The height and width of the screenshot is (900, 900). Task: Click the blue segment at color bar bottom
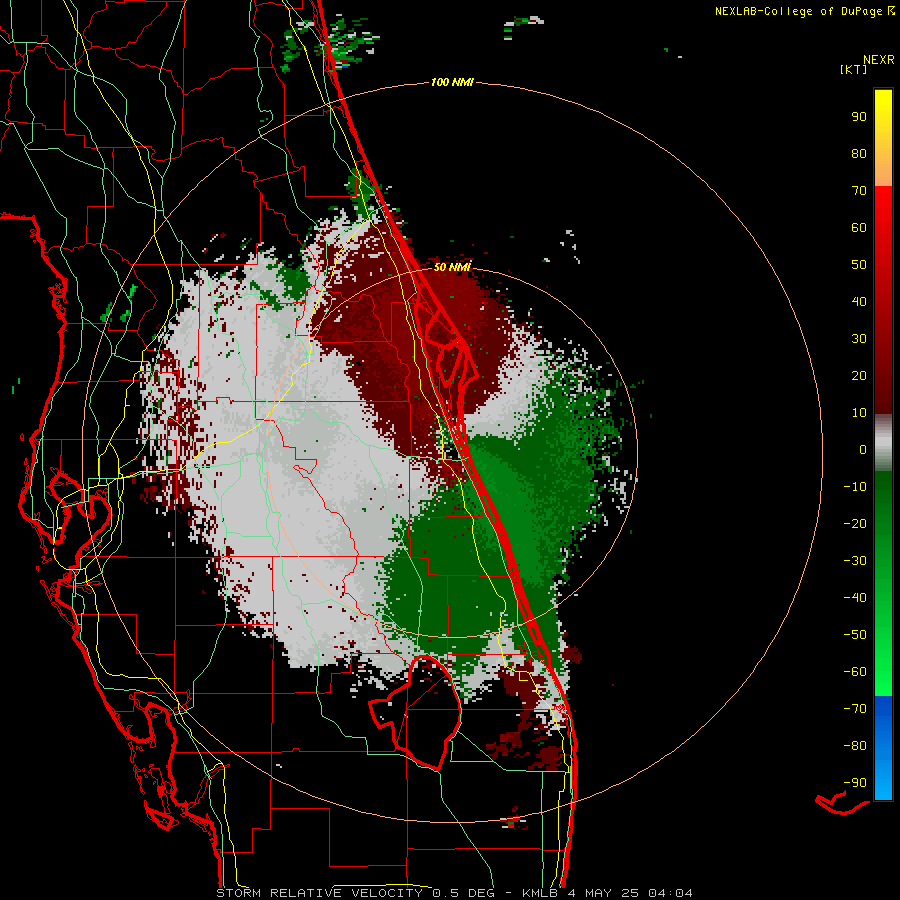click(883, 748)
